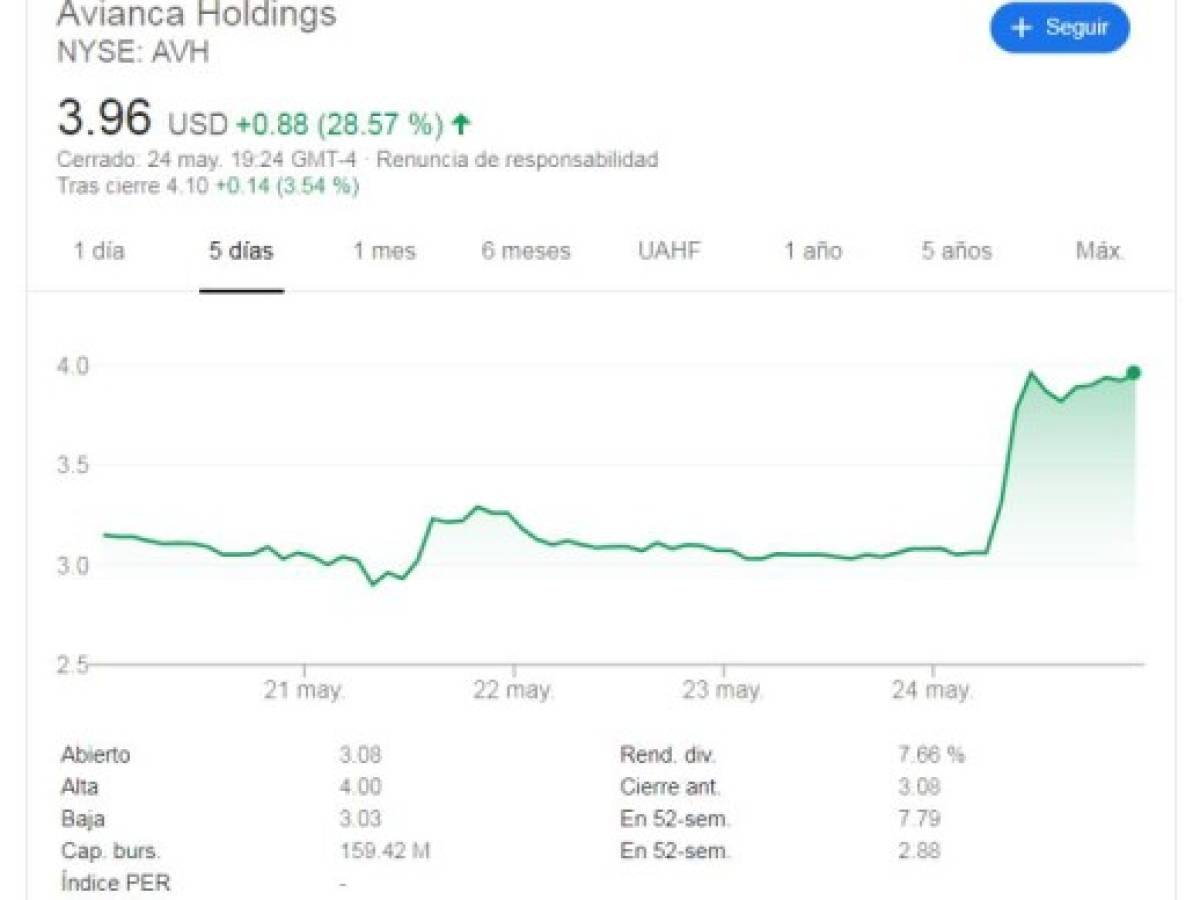The width and height of the screenshot is (1200, 900).
Task: Click the 3.08 value beside Abierto
Action: tap(360, 755)
